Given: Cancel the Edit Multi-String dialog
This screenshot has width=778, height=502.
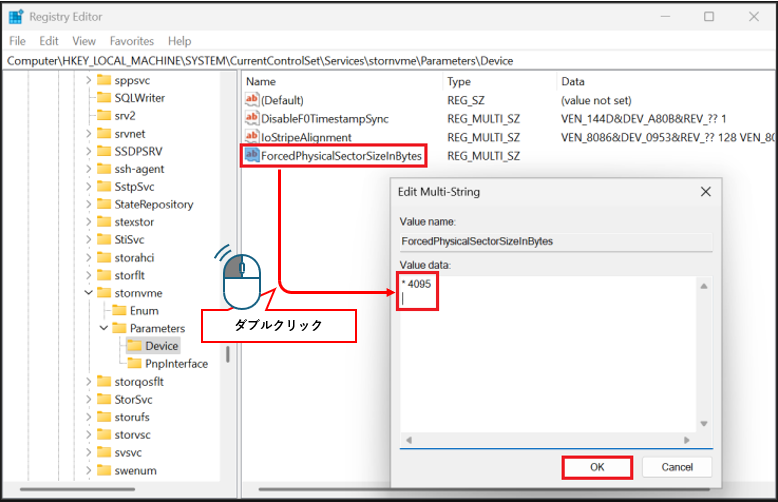Looking at the screenshot, I should pos(677,467).
